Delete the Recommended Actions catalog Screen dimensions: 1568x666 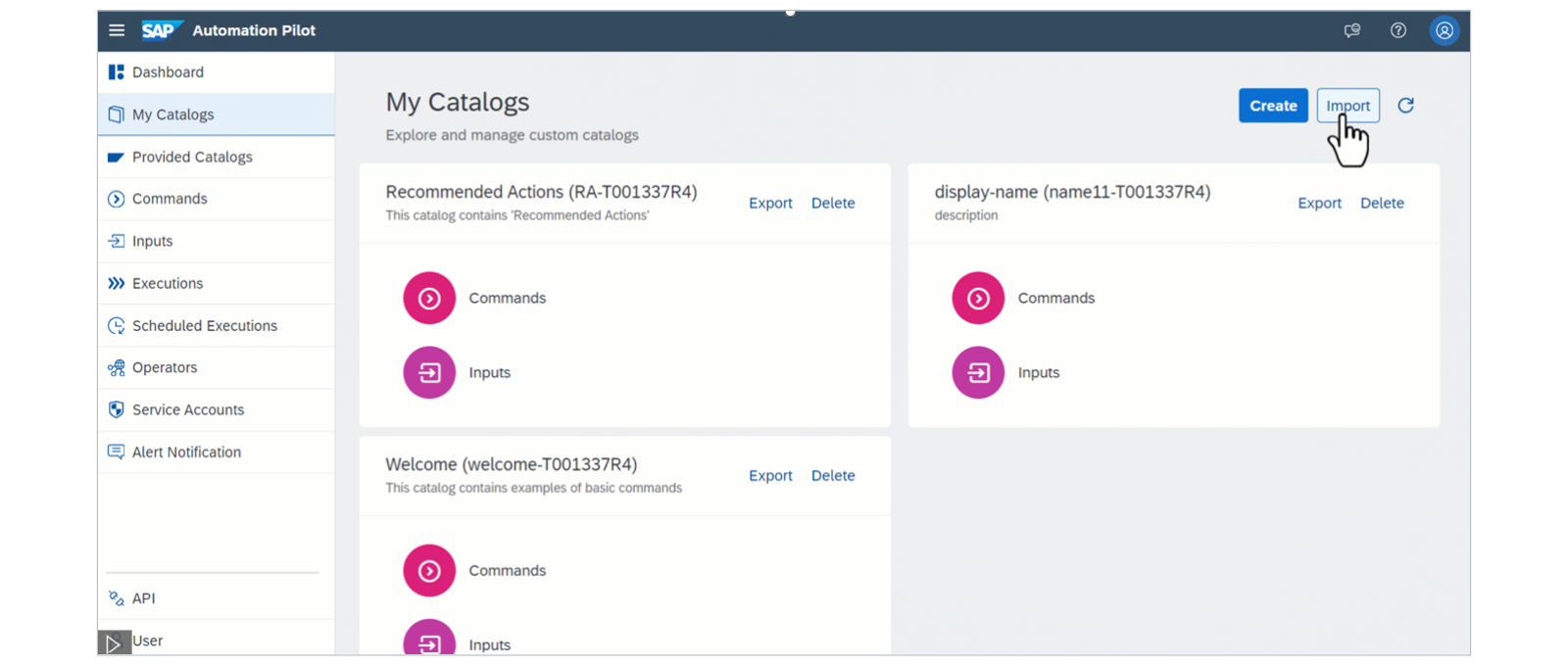(833, 203)
